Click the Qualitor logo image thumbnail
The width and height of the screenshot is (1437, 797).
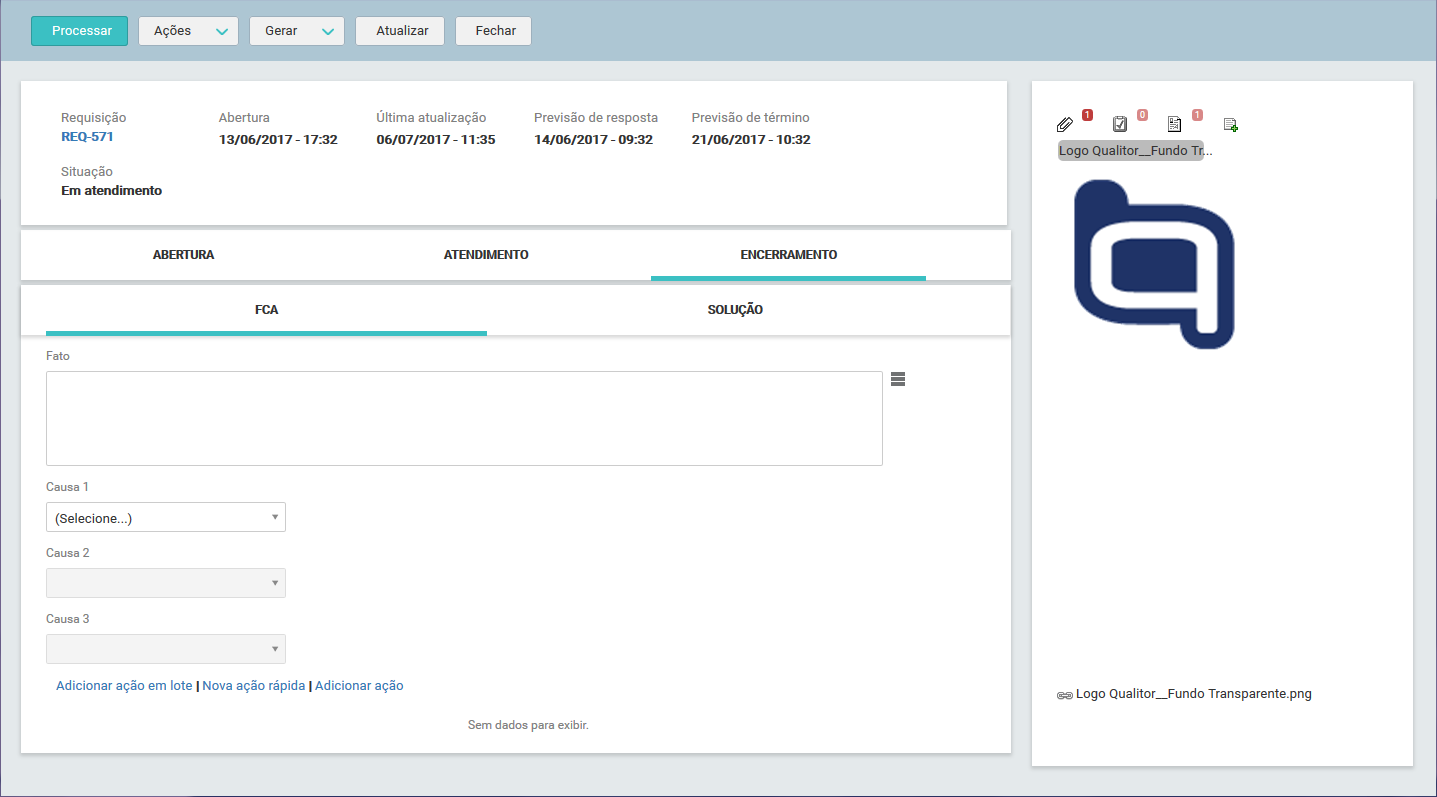(1154, 264)
